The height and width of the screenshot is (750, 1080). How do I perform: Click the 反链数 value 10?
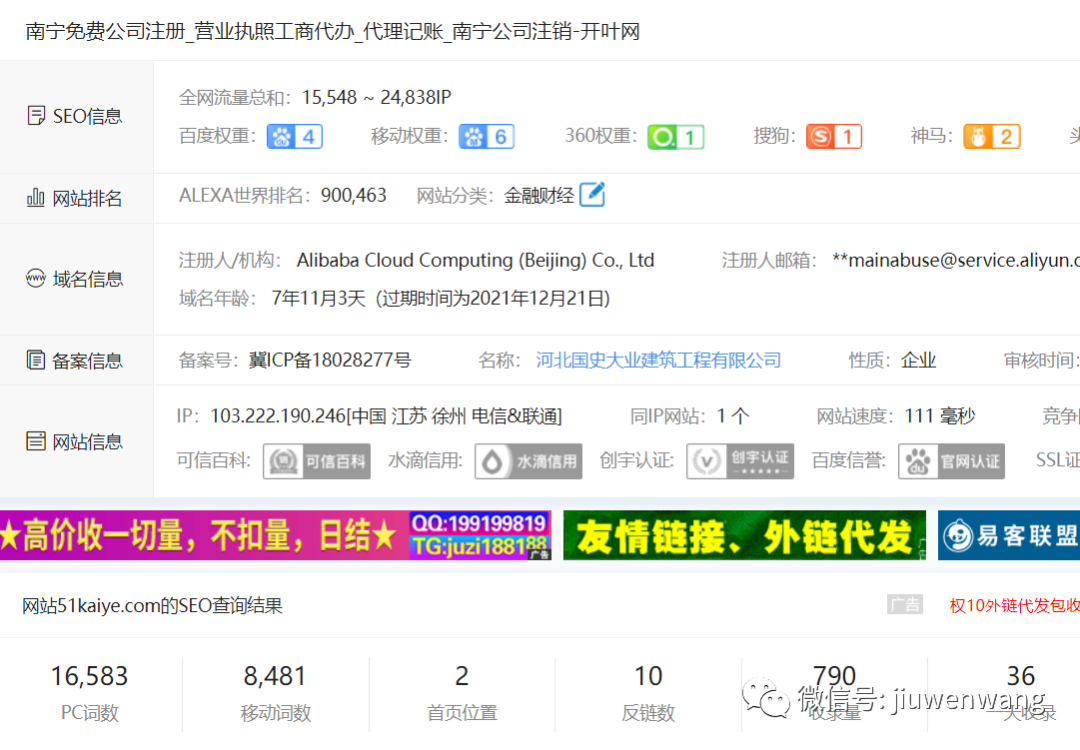[x=648, y=676]
